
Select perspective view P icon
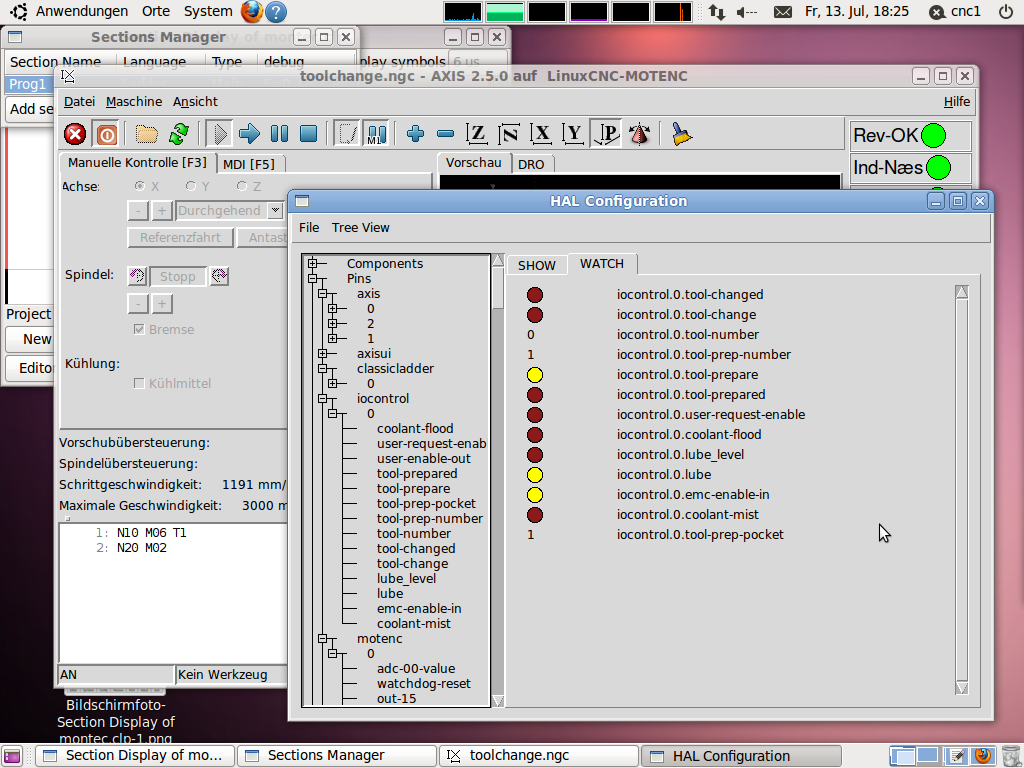pos(606,135)
